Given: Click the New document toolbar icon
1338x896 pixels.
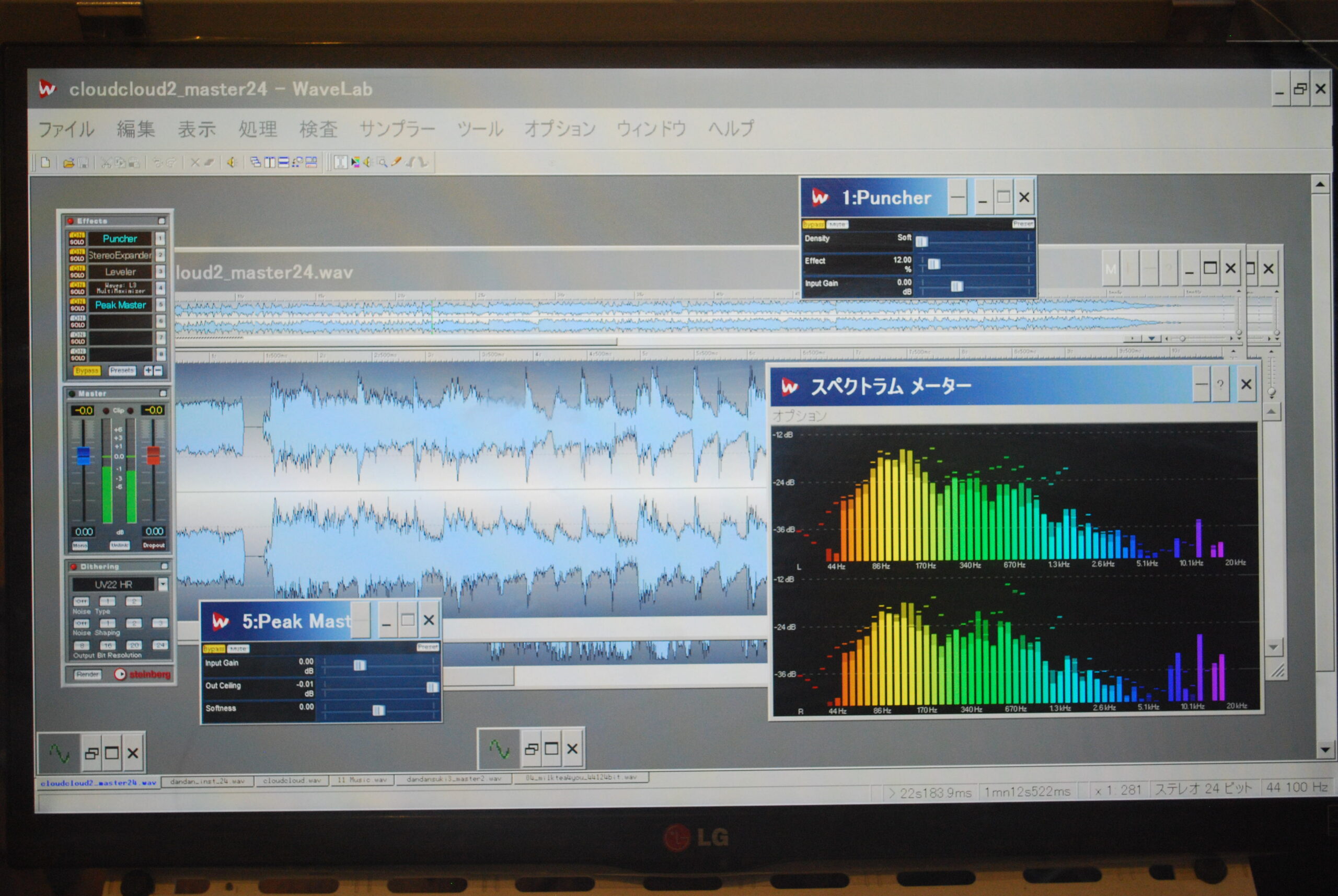Looking at the screenshot, I should click(47, 163).
